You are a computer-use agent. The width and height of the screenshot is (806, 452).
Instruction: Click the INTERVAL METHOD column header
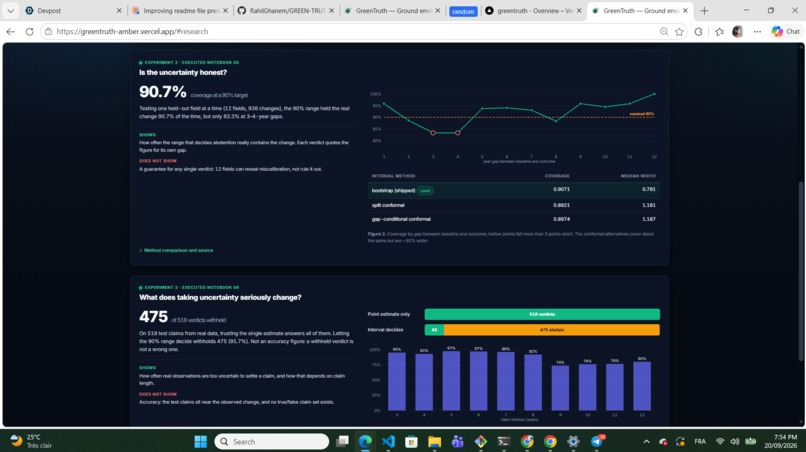393,176
